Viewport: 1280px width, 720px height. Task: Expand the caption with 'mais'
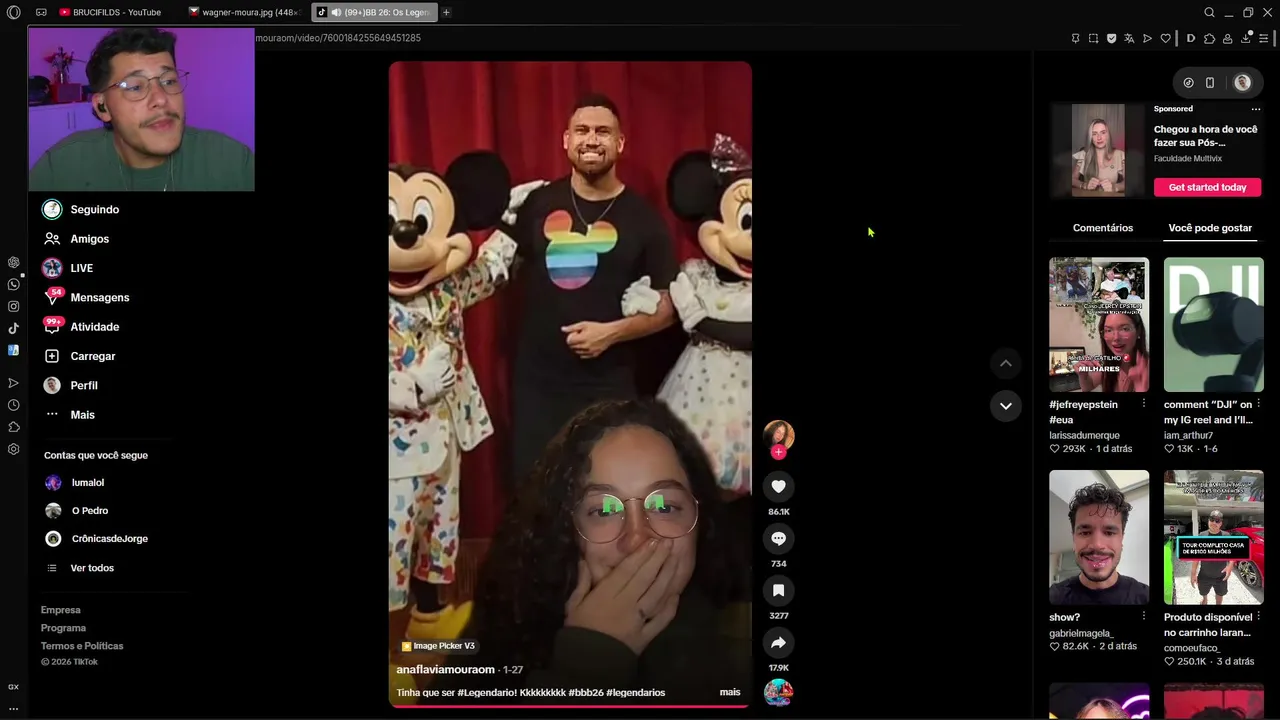click(730, 692)
